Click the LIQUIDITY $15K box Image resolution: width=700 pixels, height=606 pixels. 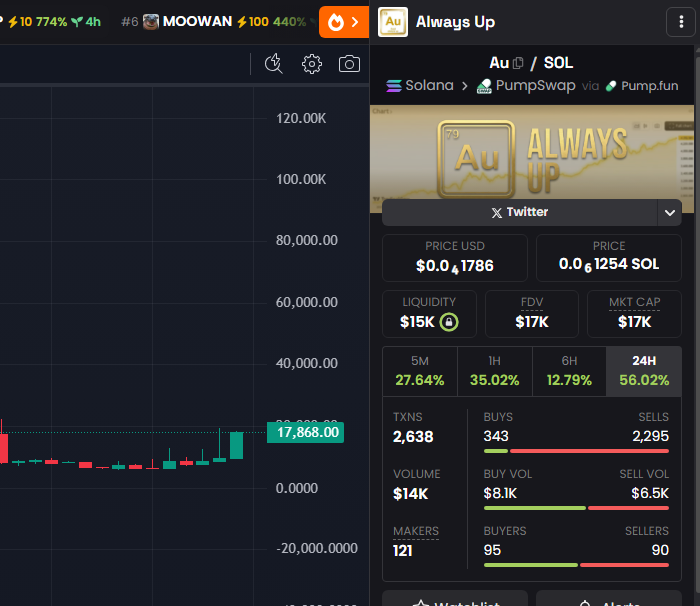pos(429,314)
